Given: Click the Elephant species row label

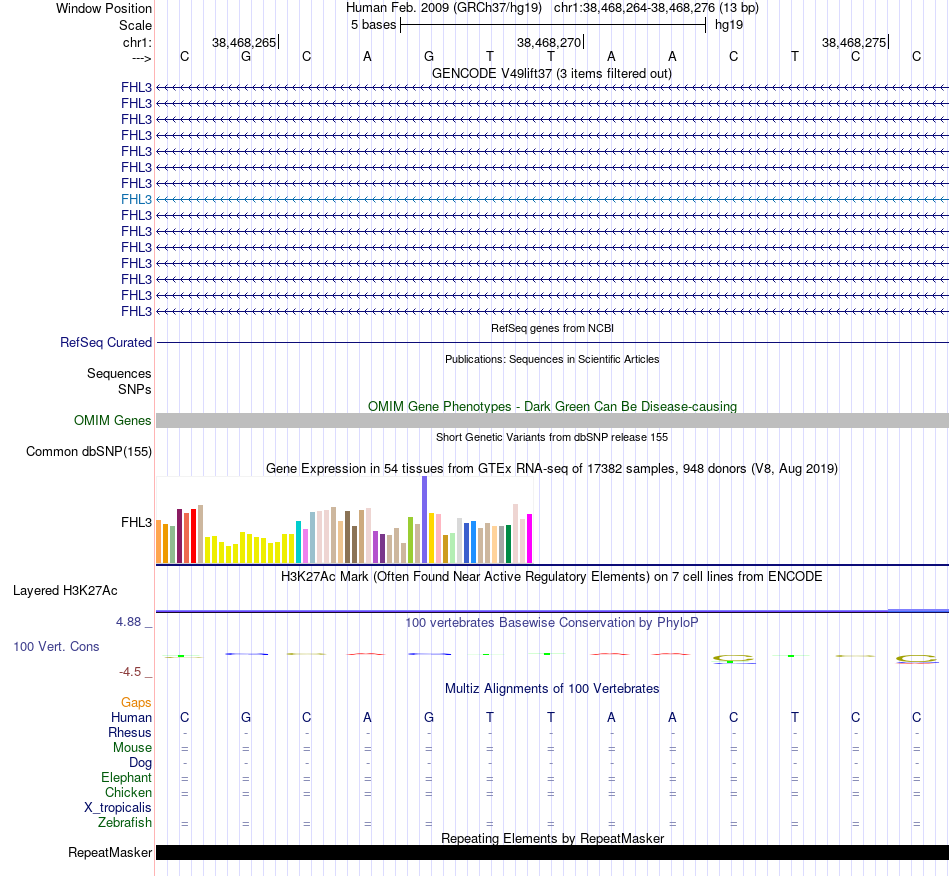Looking at the screenshot, I should point(127,777).
